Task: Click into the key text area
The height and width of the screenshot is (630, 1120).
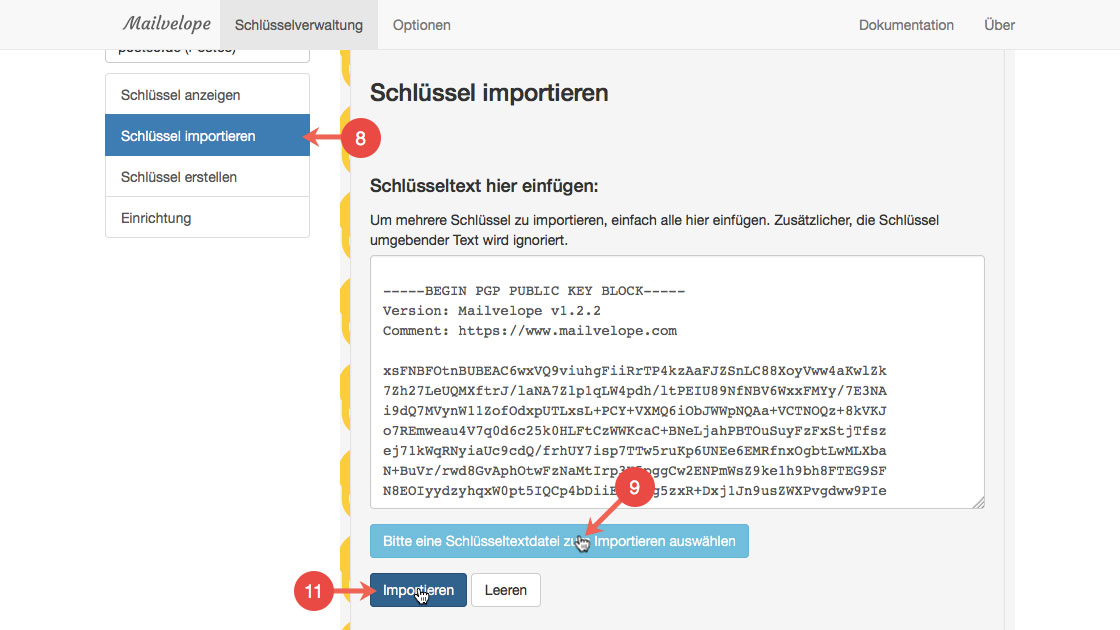Action: (x=677, y=382)
